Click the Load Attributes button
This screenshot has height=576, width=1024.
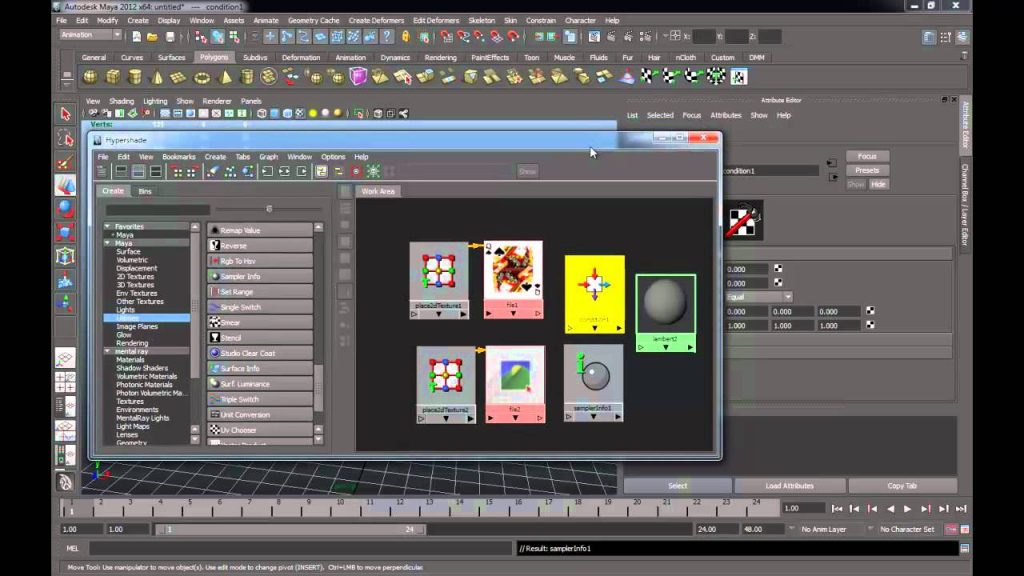point(790,486)
